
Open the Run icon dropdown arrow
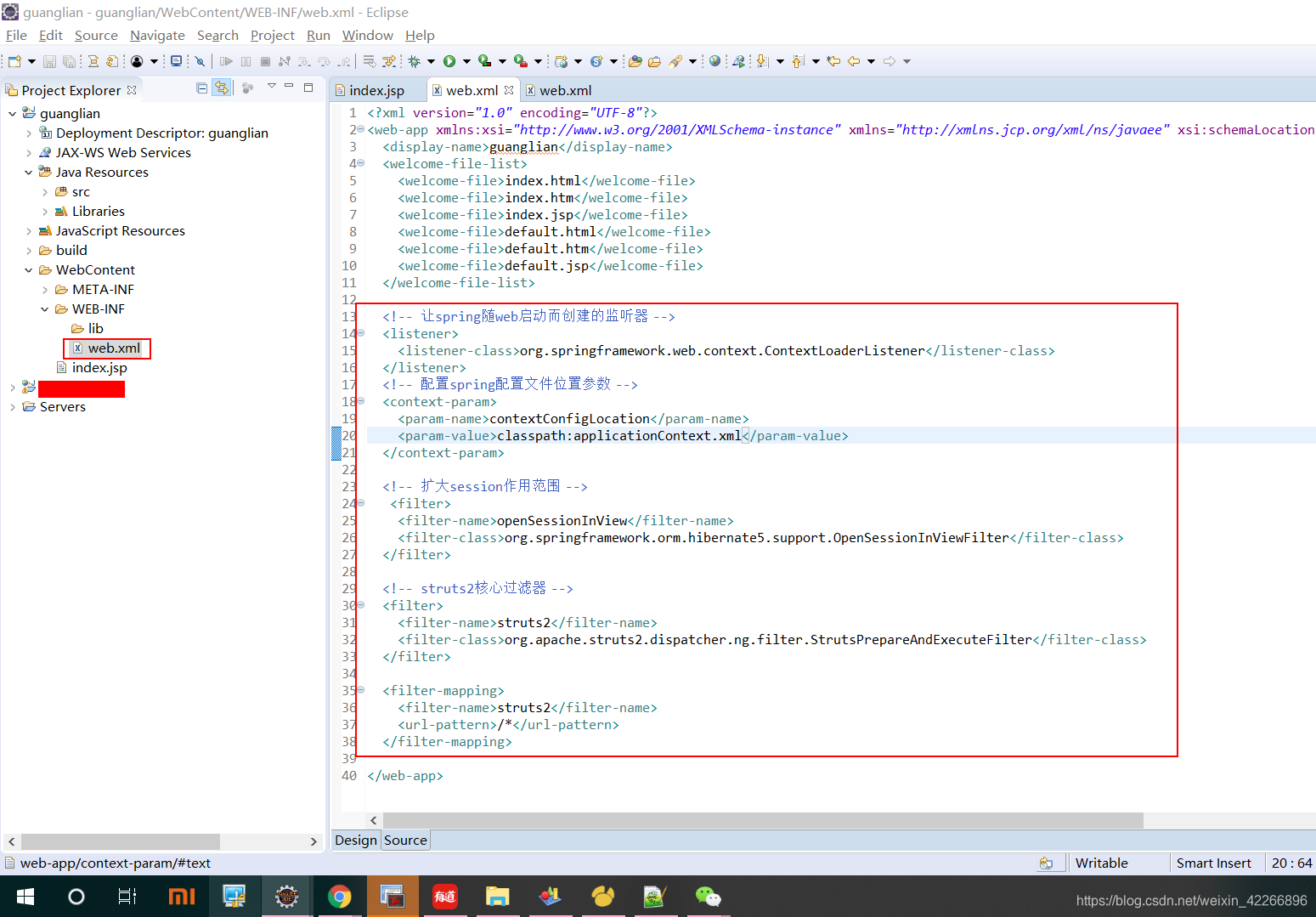pos(466,61)
